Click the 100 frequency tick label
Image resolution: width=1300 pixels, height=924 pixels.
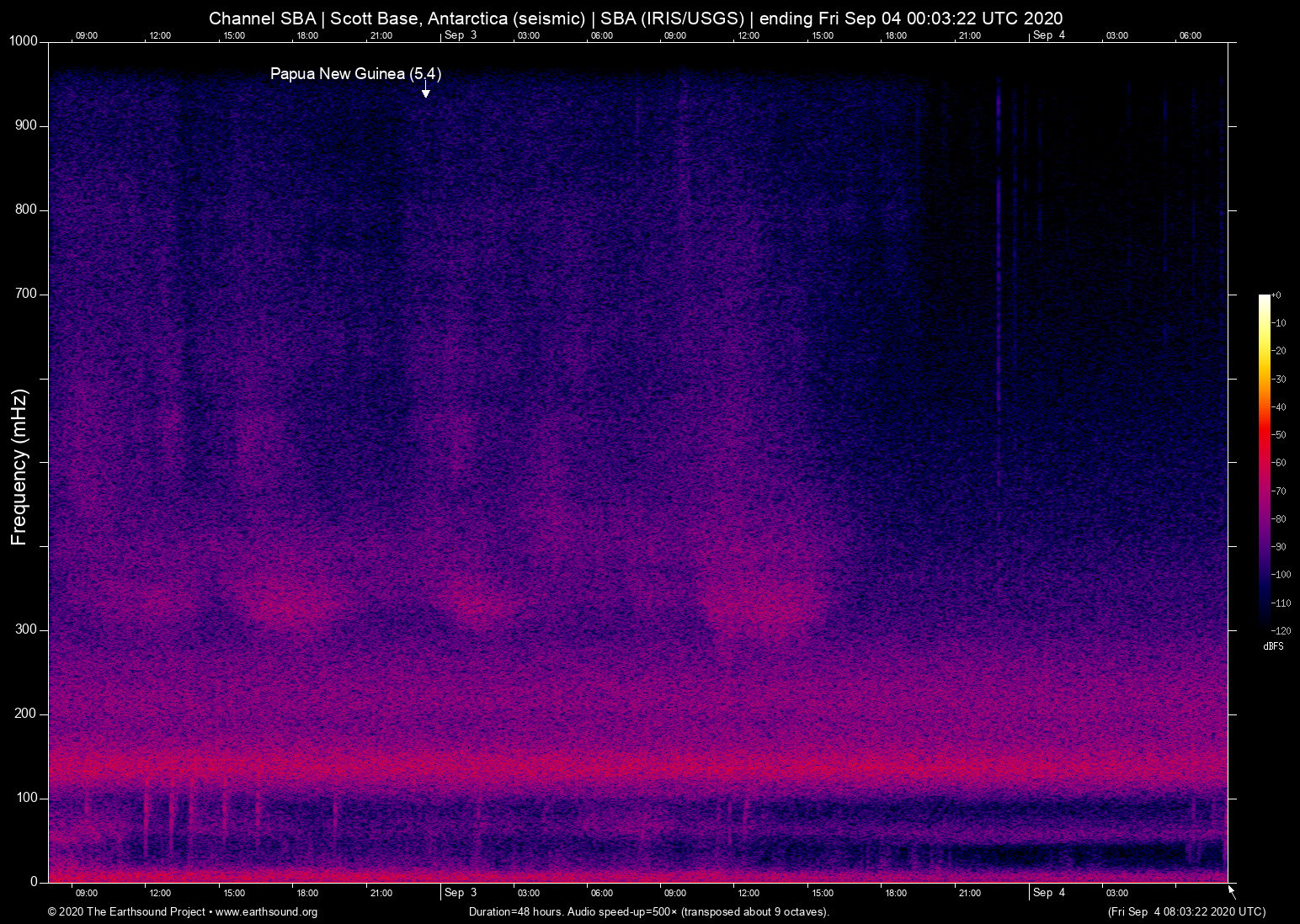pos(26,798)
